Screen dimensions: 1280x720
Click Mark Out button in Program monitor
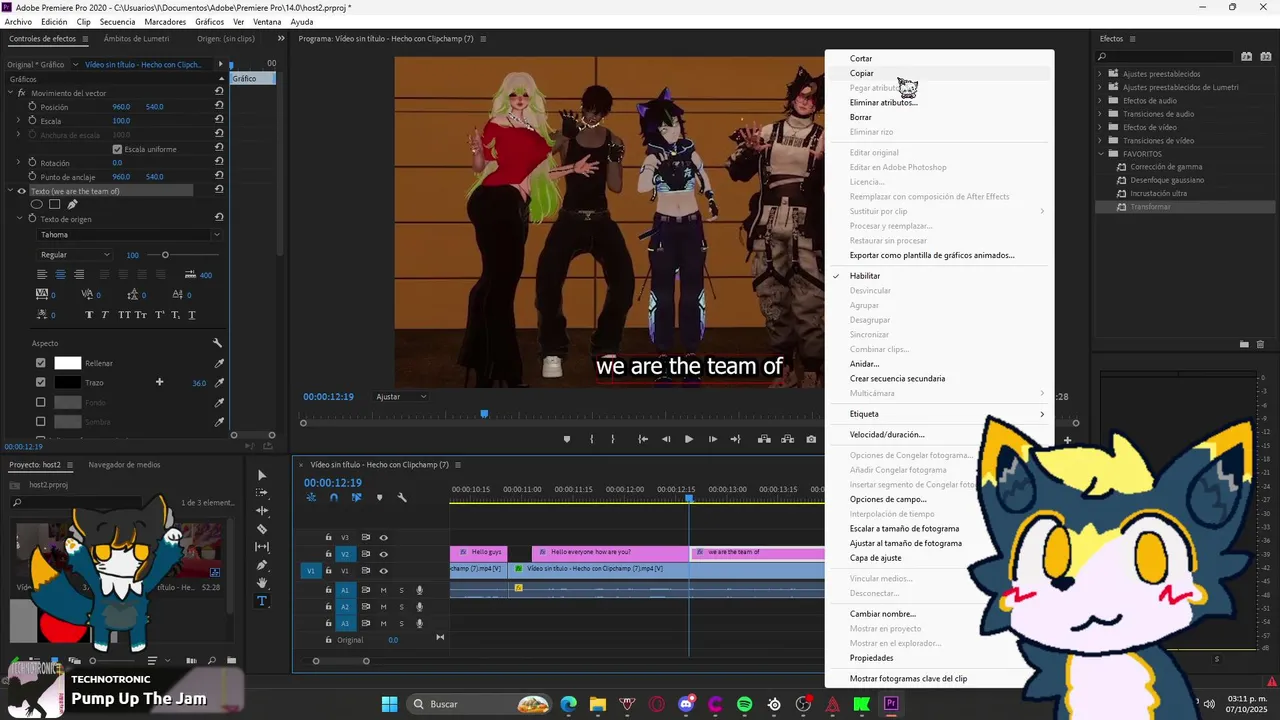(x=613, y=439)
